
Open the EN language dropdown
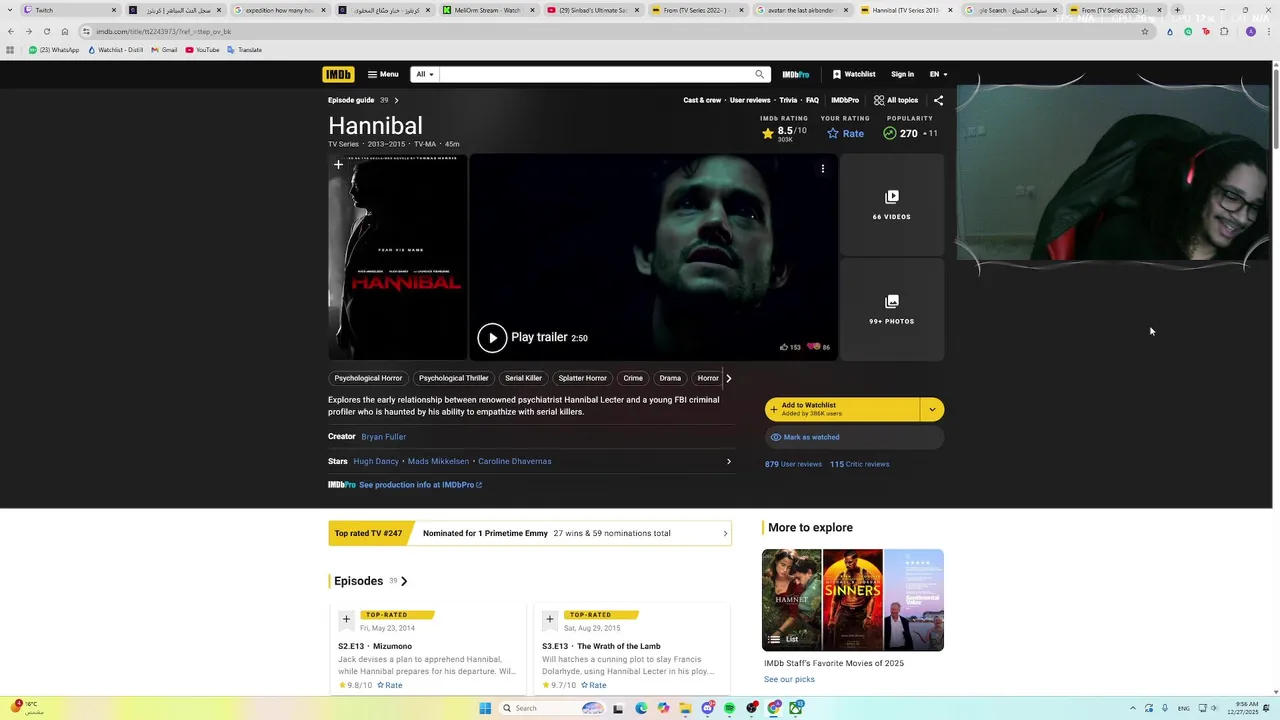tap(938, 74)
